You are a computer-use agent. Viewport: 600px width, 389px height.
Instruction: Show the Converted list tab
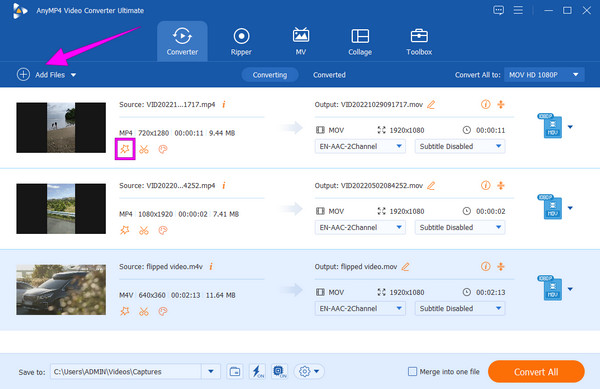[x=329, y=75]
